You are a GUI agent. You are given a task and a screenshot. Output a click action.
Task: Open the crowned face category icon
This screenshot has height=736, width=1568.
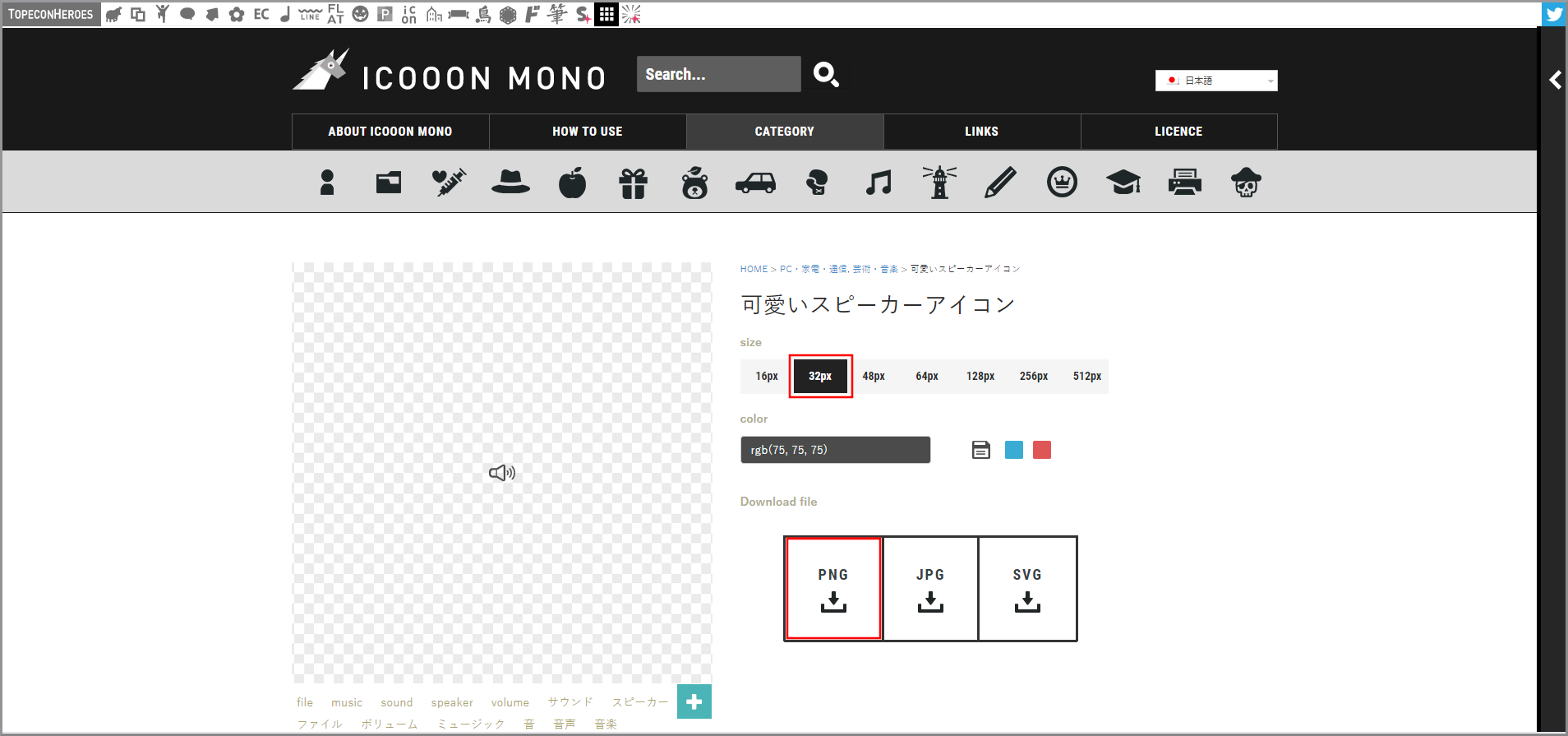1062,182
